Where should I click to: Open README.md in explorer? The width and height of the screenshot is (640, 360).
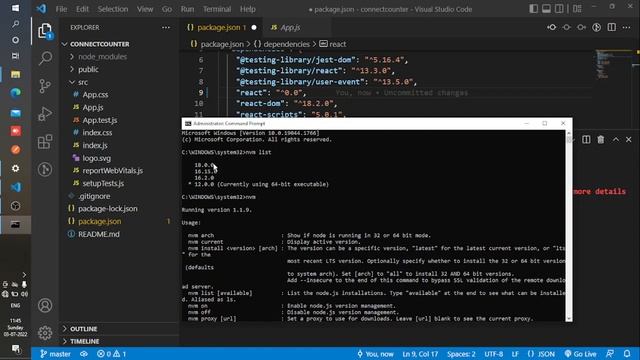coord(99,234)
